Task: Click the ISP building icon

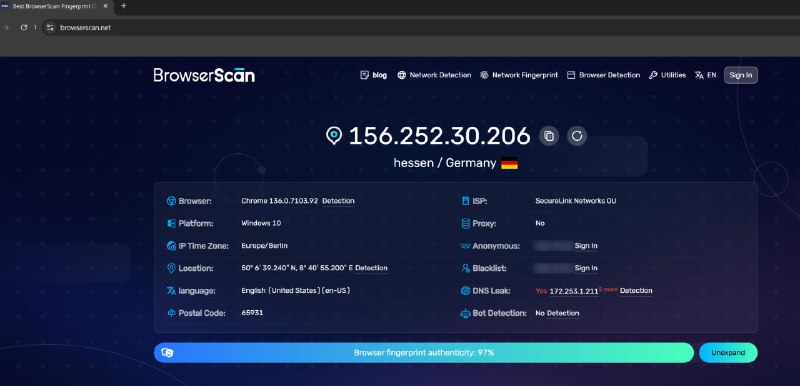Action: point(465,201)
